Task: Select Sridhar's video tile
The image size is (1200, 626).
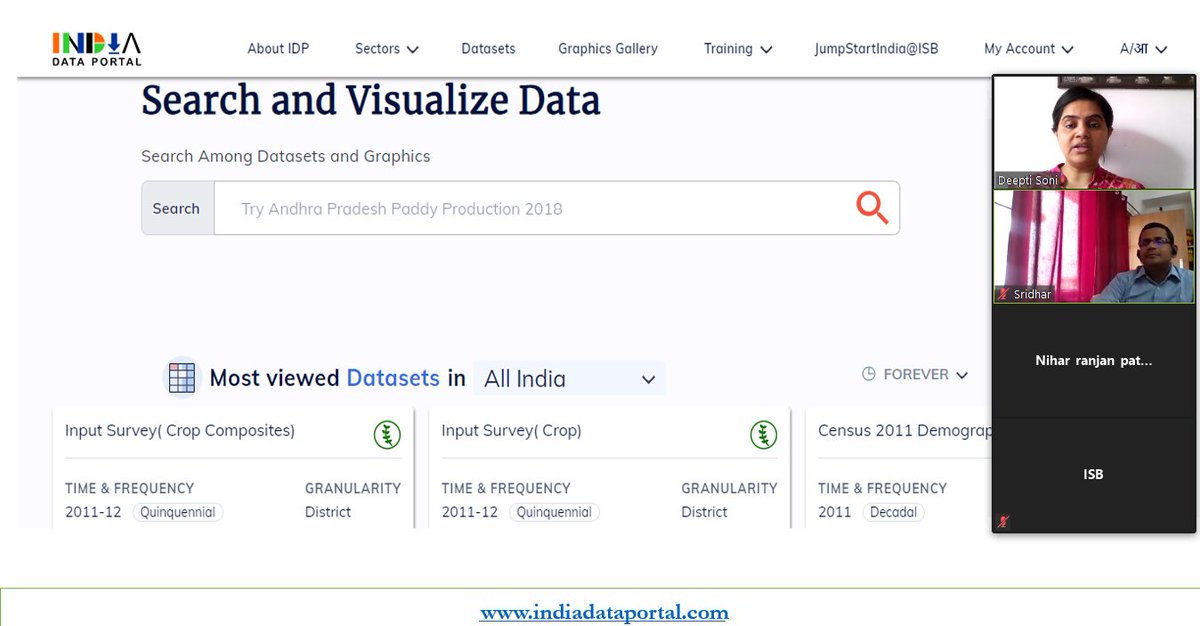Action: pos(1093,246)
